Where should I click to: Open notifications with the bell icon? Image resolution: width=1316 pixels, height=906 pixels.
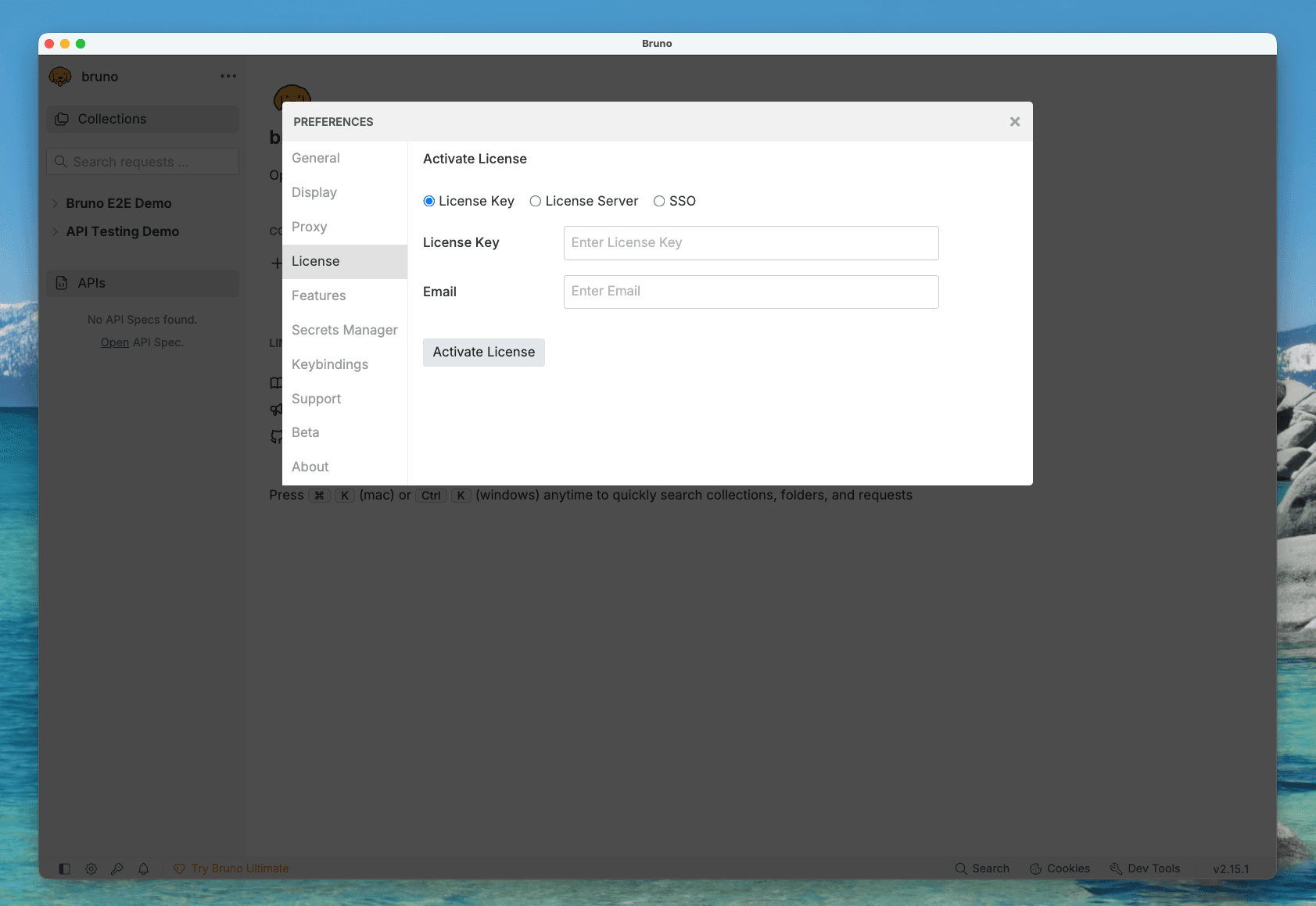tap(144, 868)
